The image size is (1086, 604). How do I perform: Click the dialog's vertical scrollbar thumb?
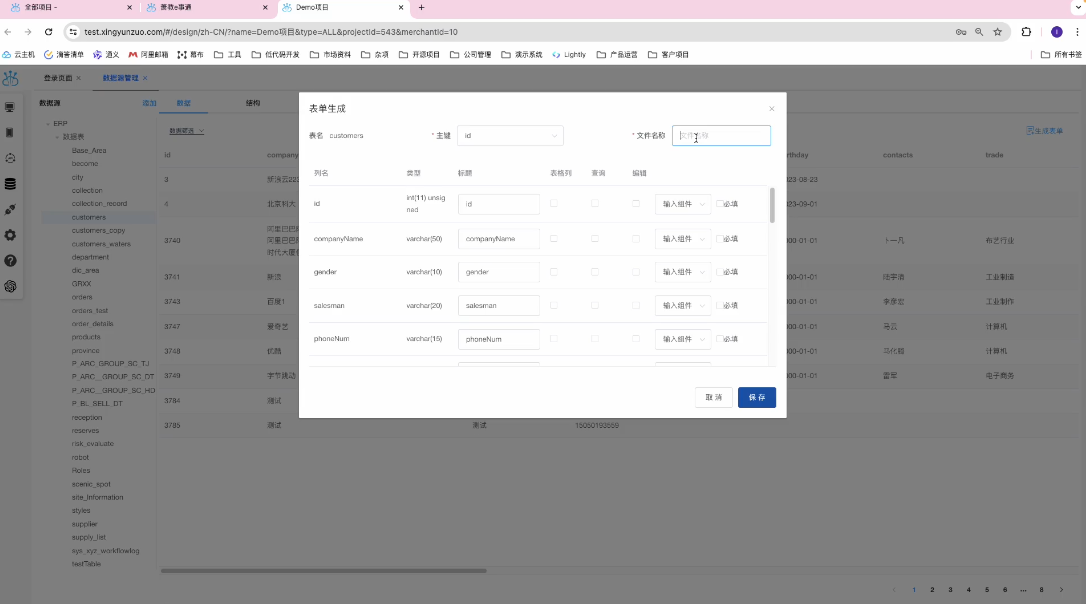point(771,205)
